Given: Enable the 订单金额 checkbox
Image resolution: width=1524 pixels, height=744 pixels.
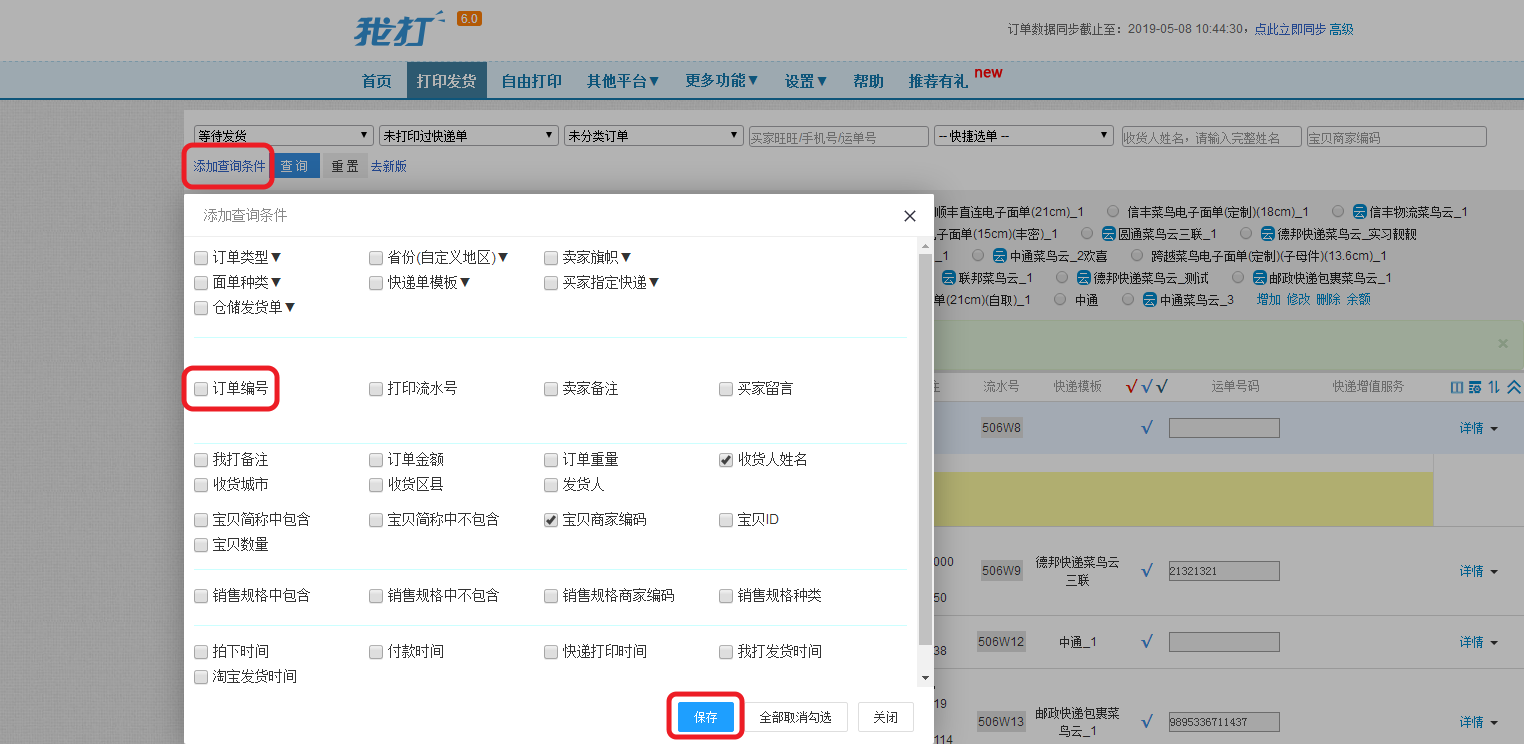Looking at the screenshot, I should 376,460.
